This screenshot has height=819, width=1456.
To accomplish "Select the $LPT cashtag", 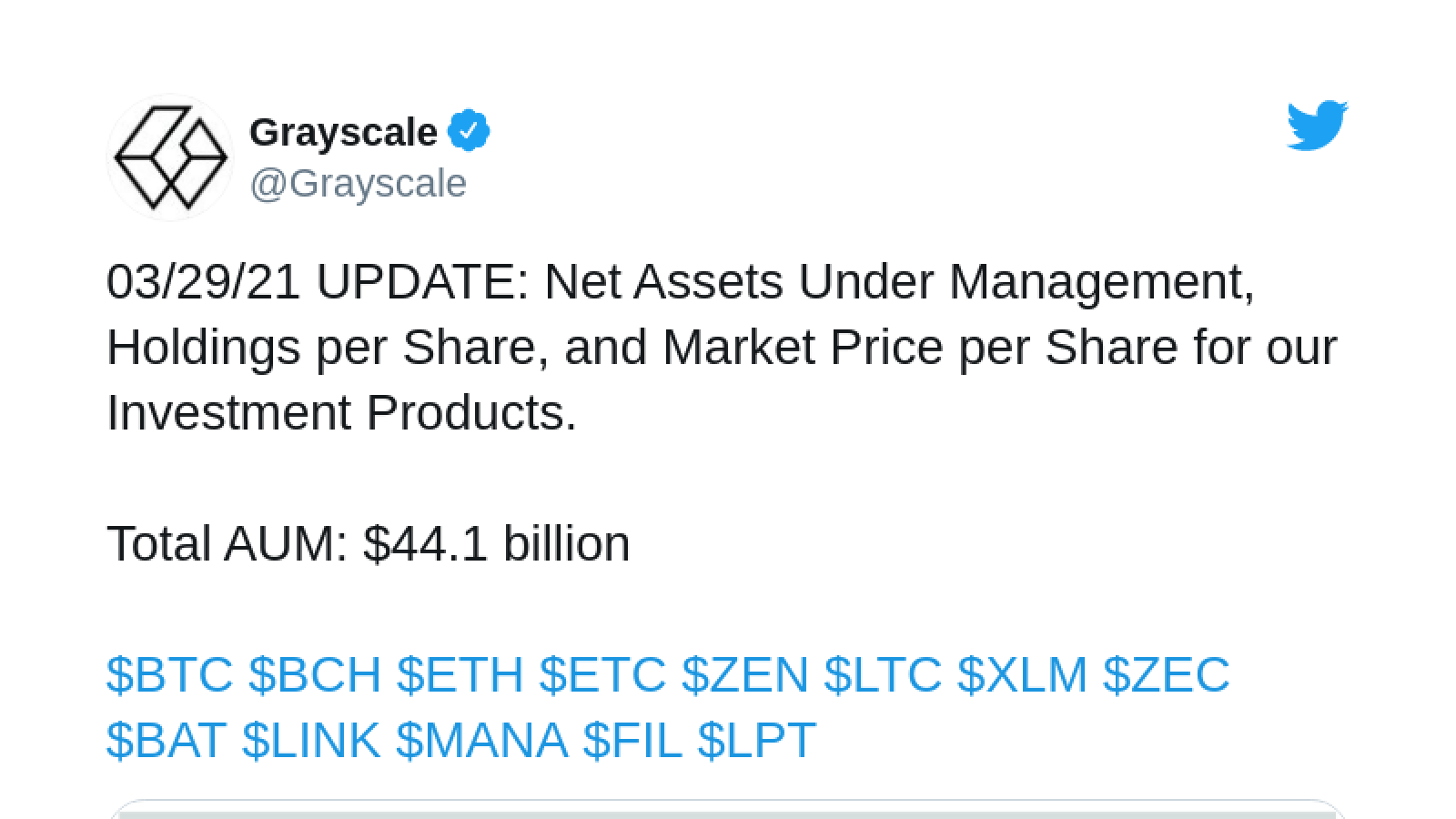I will tap(757, 740).
